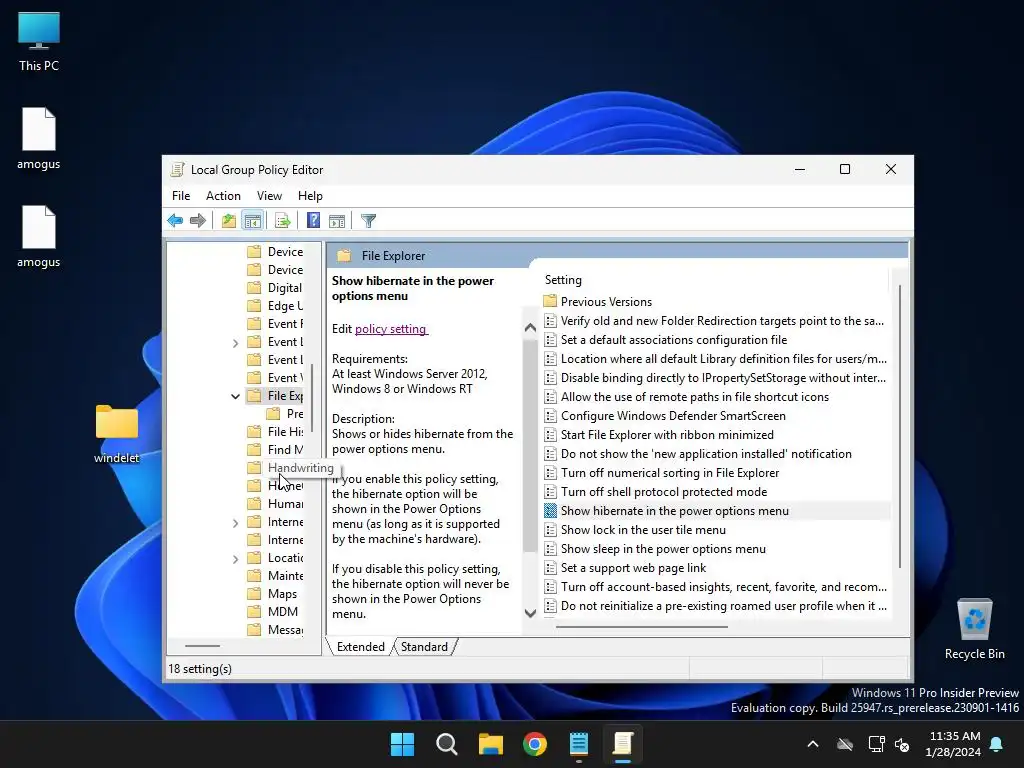
Task: Collapse the File Explorer tree node
Action: pyautogui.click(x=235, y=396)
